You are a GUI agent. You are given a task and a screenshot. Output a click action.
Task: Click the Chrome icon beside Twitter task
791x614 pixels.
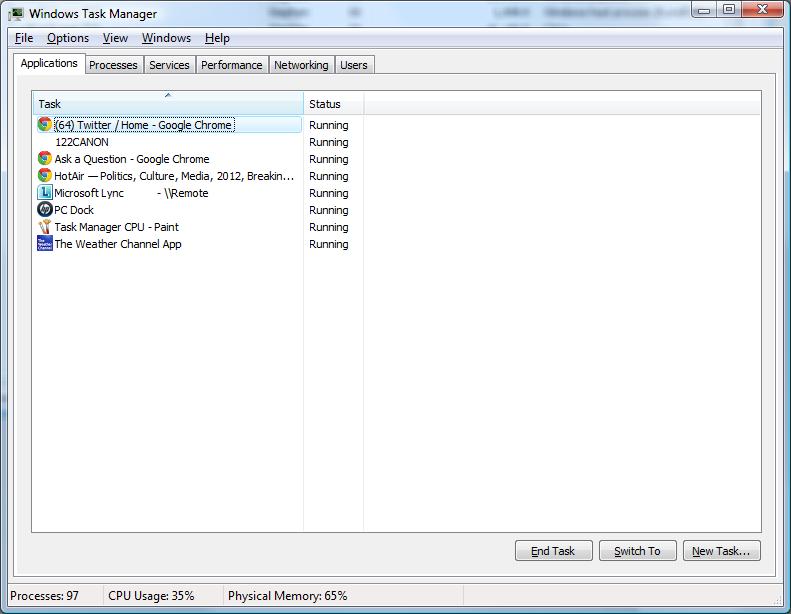click(44, 125)
